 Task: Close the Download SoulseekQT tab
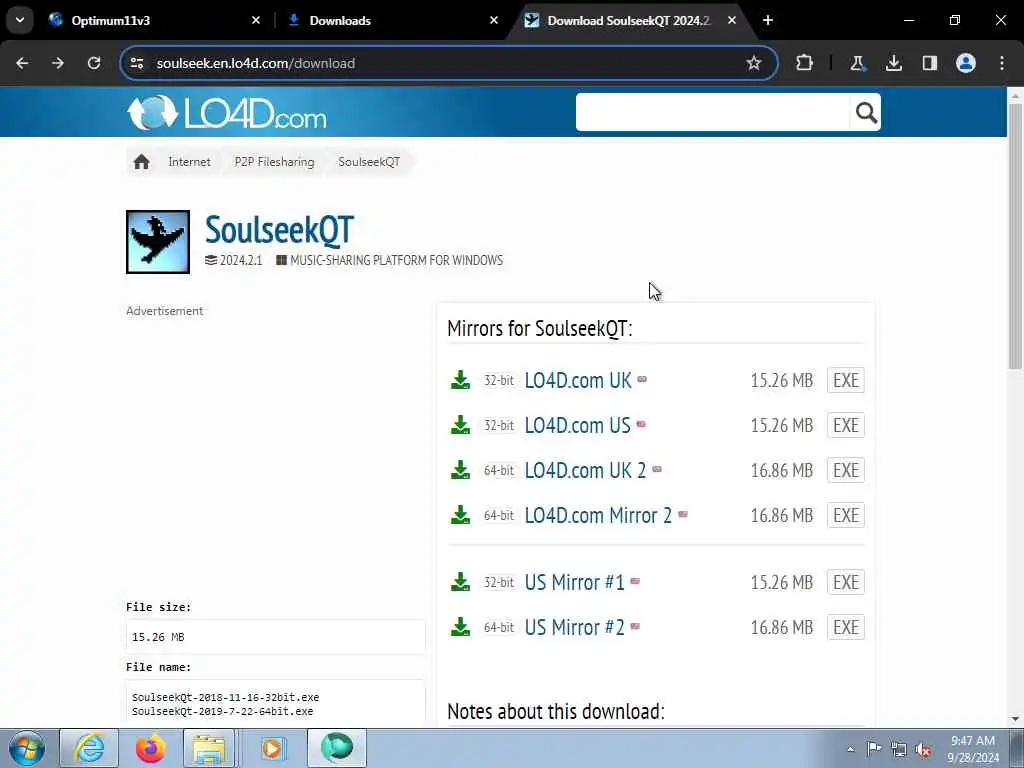coord(732,20)
